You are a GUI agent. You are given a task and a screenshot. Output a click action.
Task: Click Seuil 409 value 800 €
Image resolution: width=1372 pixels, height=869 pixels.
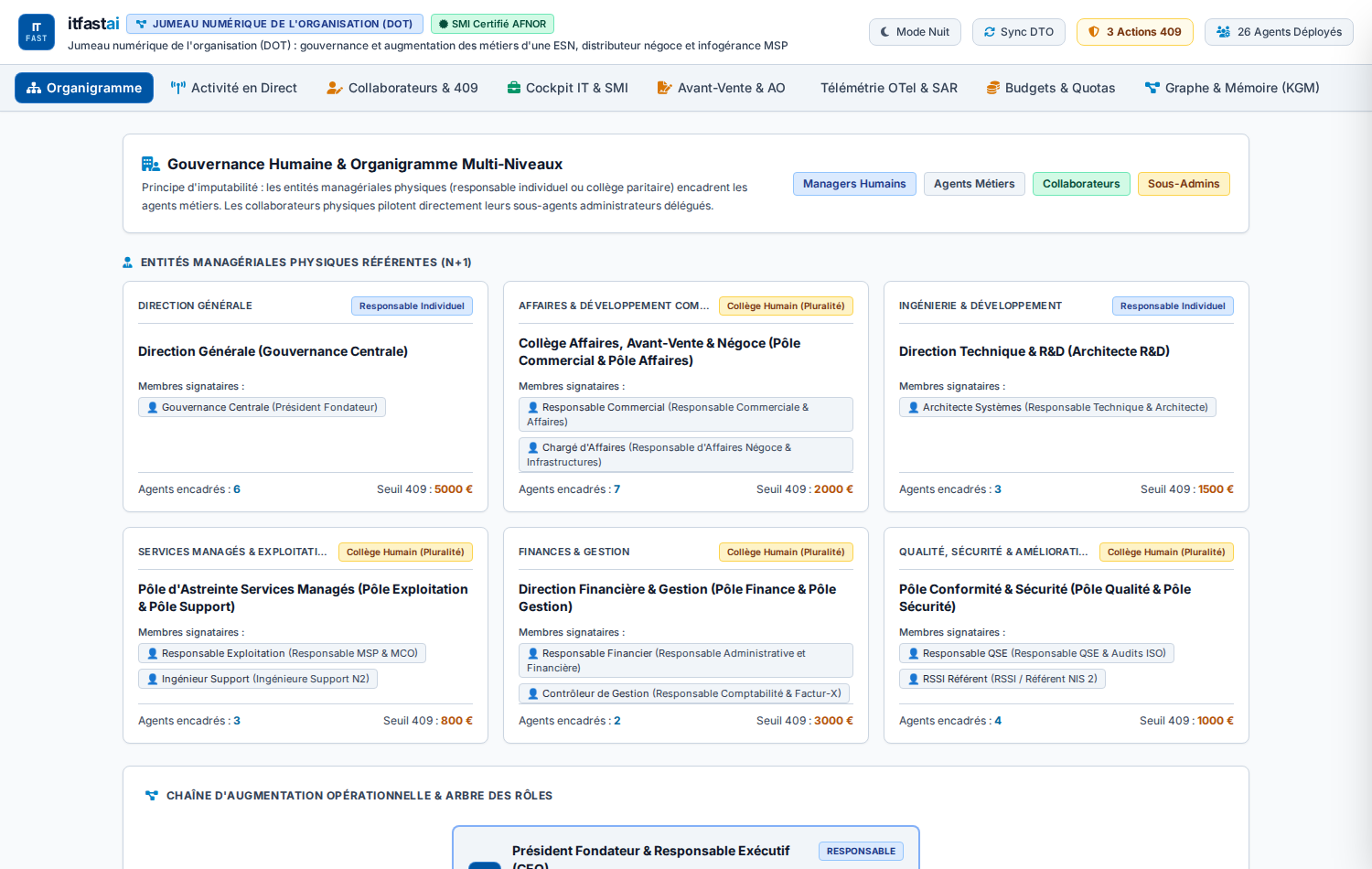(456, 721)
